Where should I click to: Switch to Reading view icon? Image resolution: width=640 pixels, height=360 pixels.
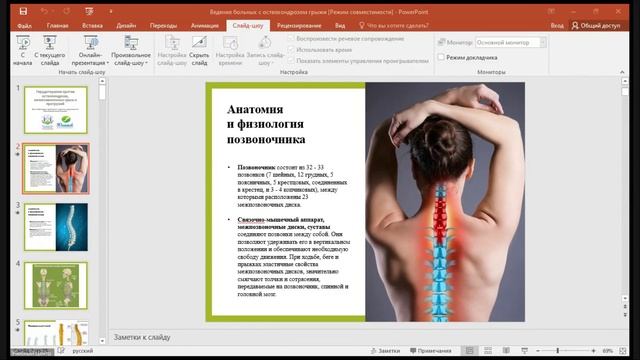click(x=506, y=351)
